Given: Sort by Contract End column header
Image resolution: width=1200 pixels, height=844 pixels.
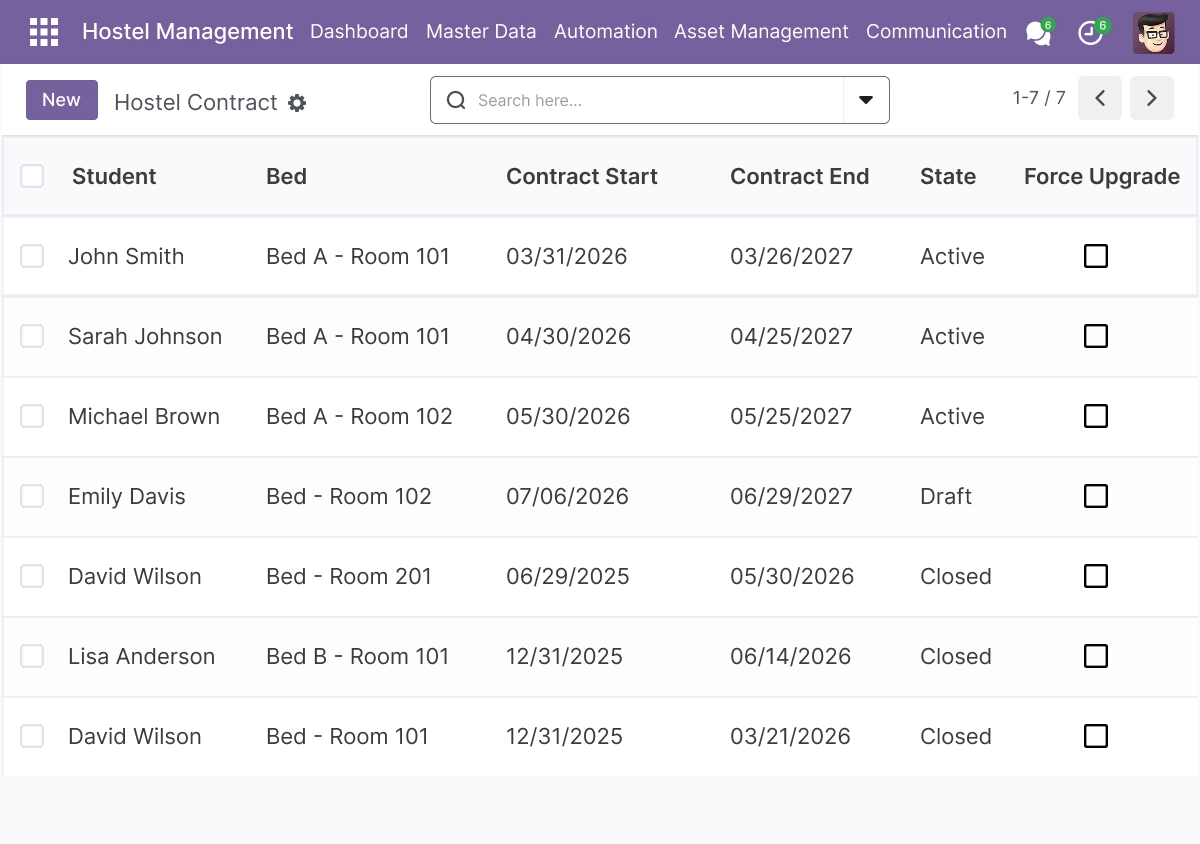Looking at the screenshot, I should 799,176.
